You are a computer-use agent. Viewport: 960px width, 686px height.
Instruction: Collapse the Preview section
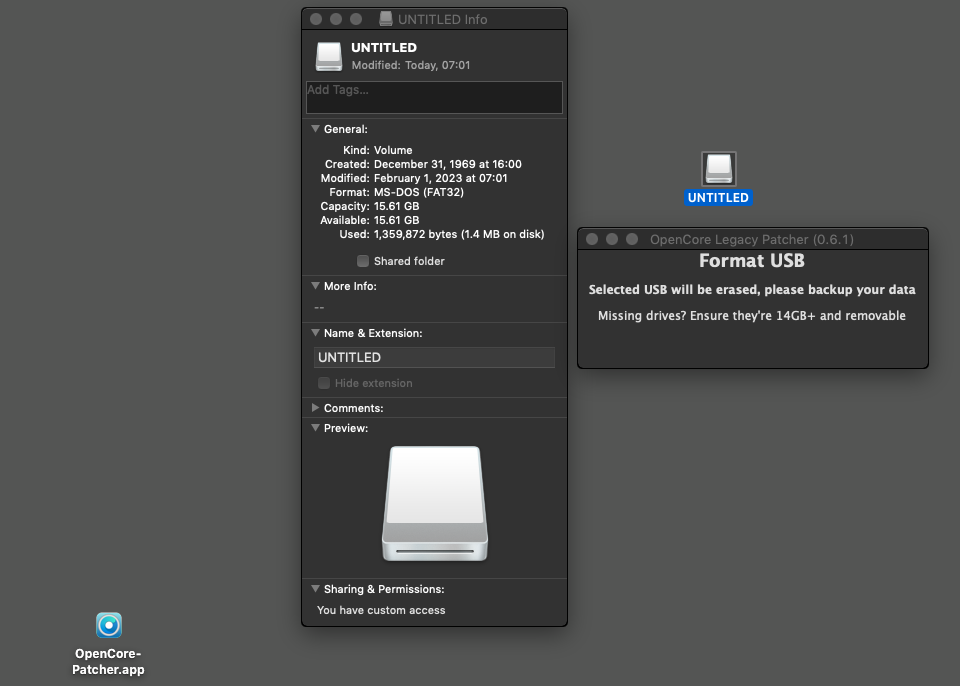point(315,428)
